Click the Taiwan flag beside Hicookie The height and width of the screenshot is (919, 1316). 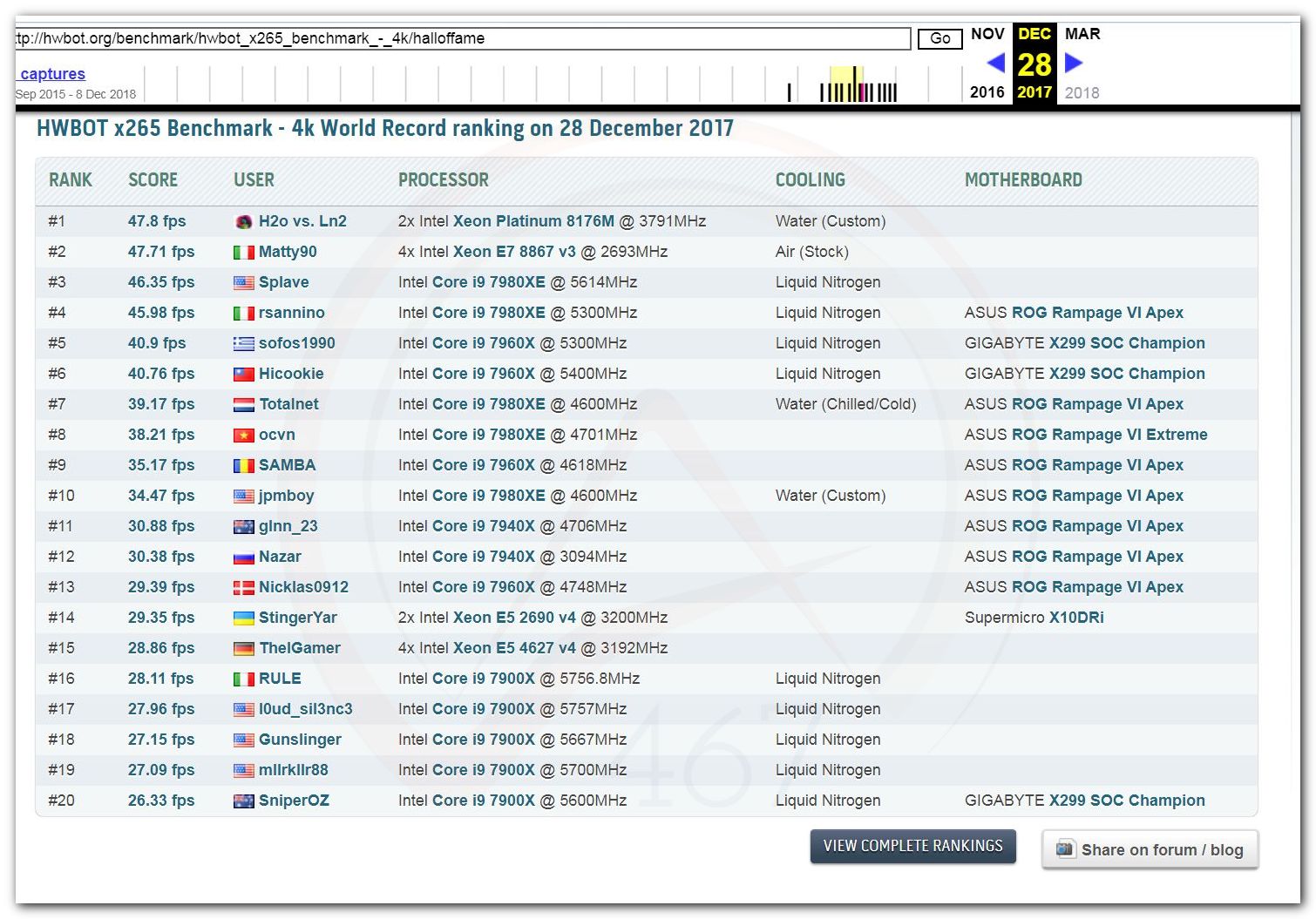pyautogui.click(x=244, y=375)
